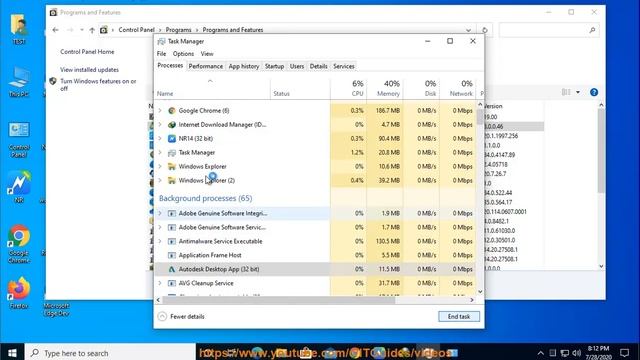Expand the Windows Explorer (2) process group
The image size is (640, 360).
click(x=160, y=180)
